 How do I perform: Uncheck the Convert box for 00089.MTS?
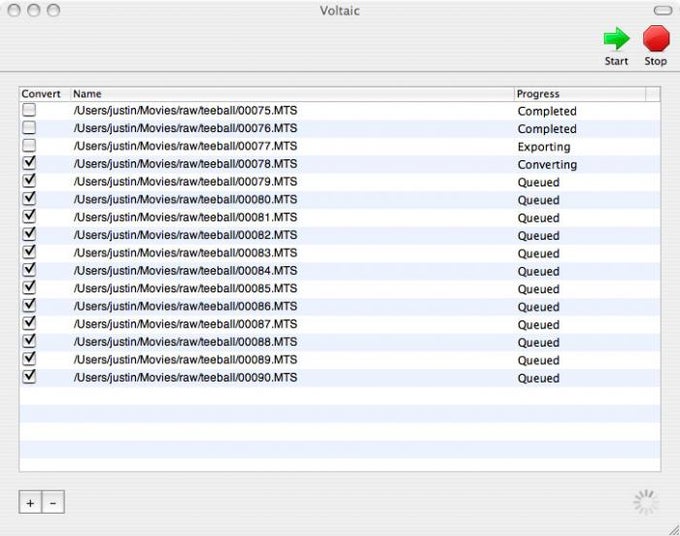(x=29, y=359)
